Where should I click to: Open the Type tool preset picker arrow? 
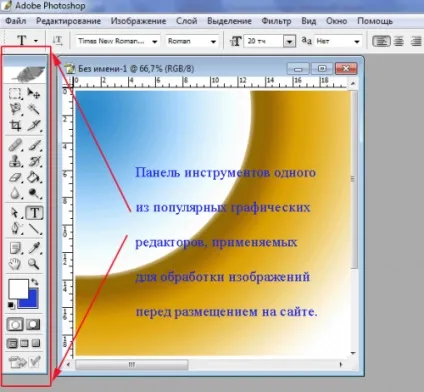(36, 41)
